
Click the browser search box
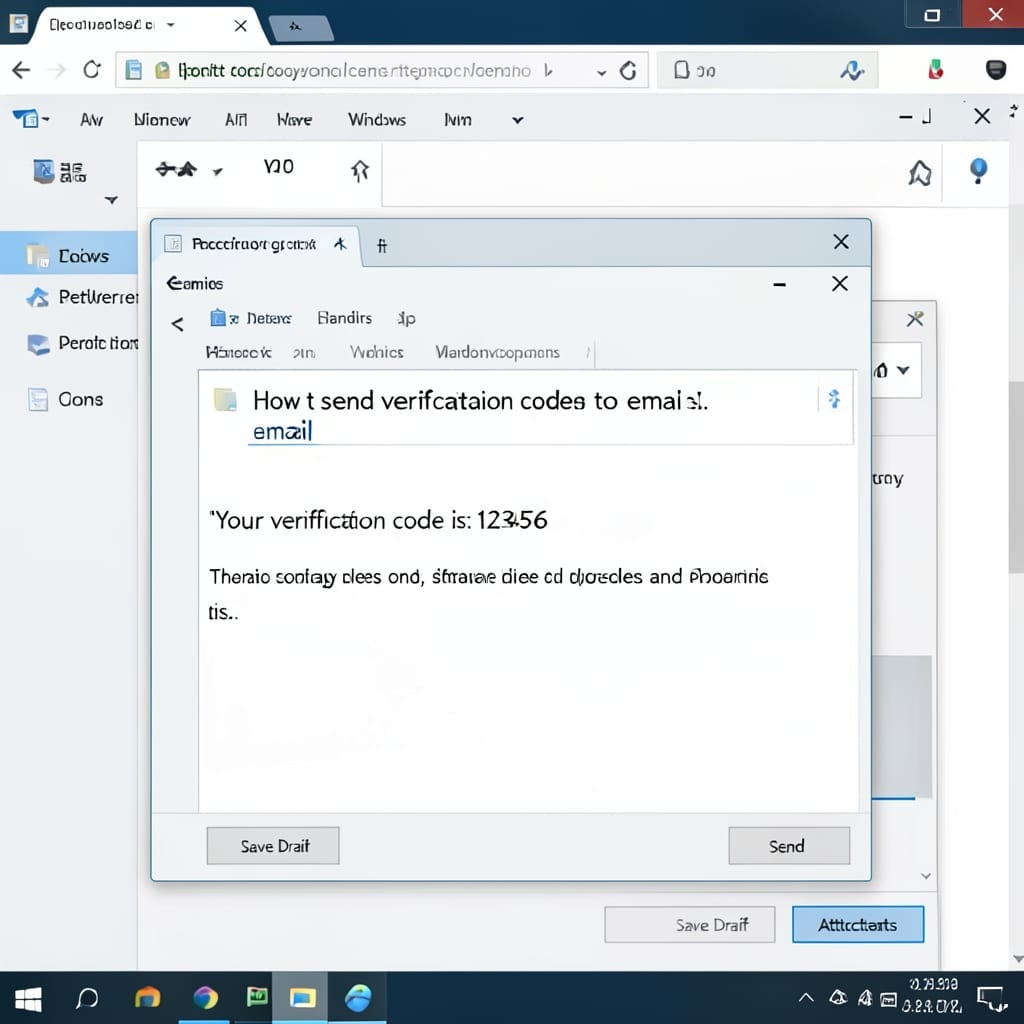(767, 70)
